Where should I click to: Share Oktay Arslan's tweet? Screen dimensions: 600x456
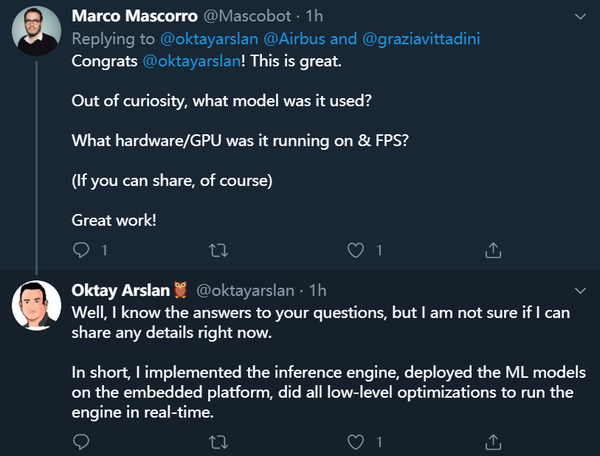point(493,442)
